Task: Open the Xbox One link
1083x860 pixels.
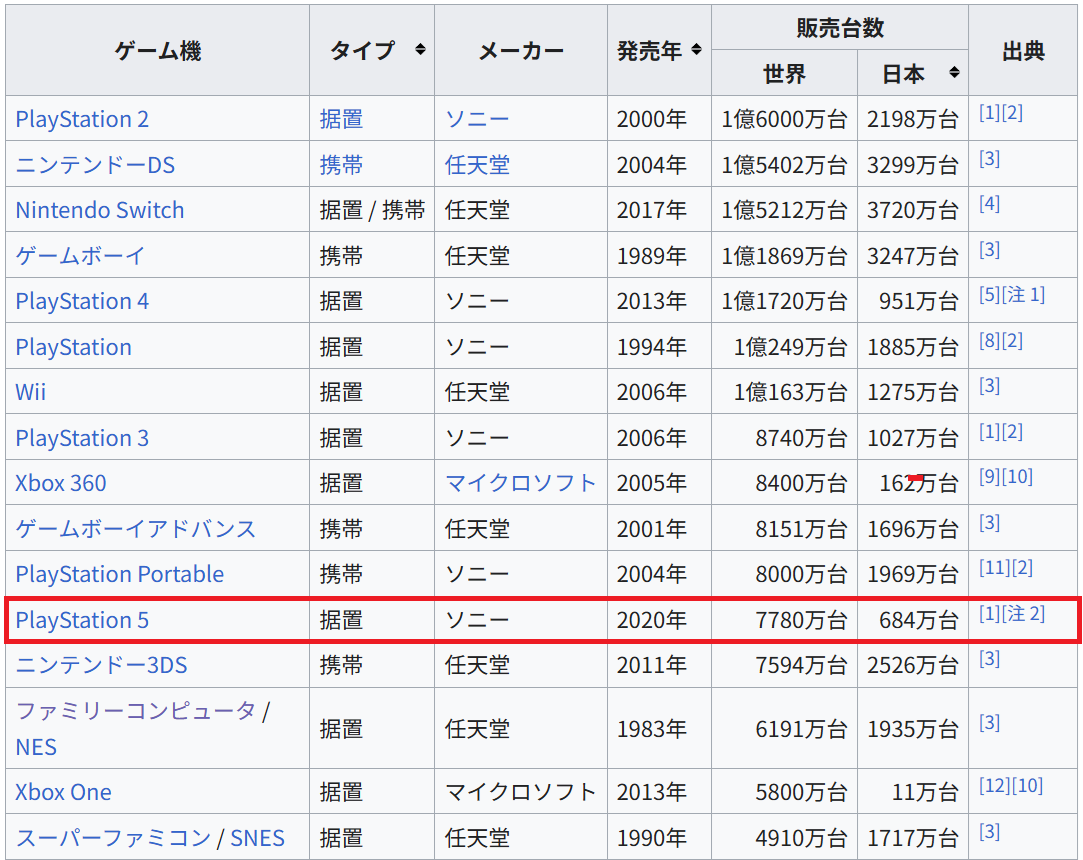Action: tap(64, 792)
